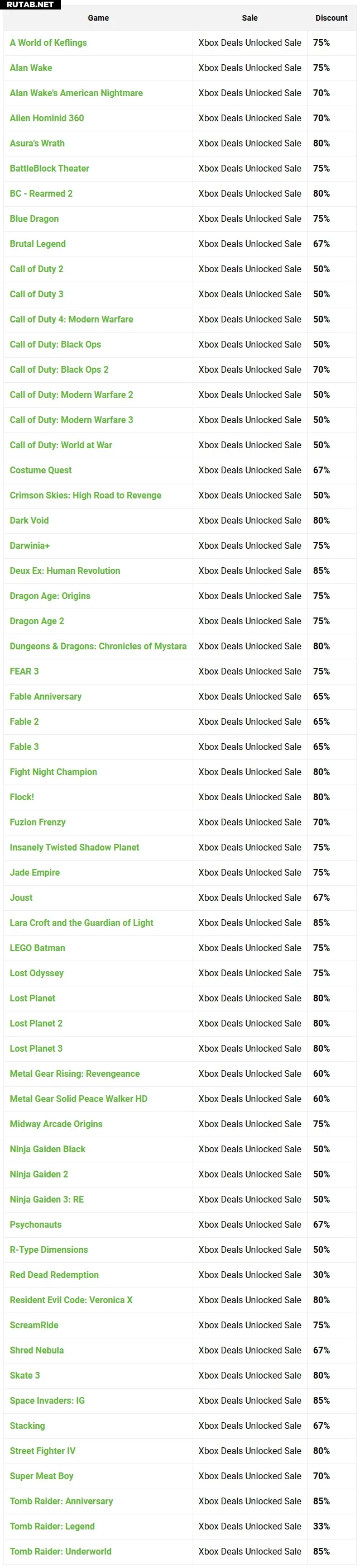Open Dungeons & Dragons: Chronicles of Mystara
This screenshot has width=364, height=1568.
coord(98,646)
